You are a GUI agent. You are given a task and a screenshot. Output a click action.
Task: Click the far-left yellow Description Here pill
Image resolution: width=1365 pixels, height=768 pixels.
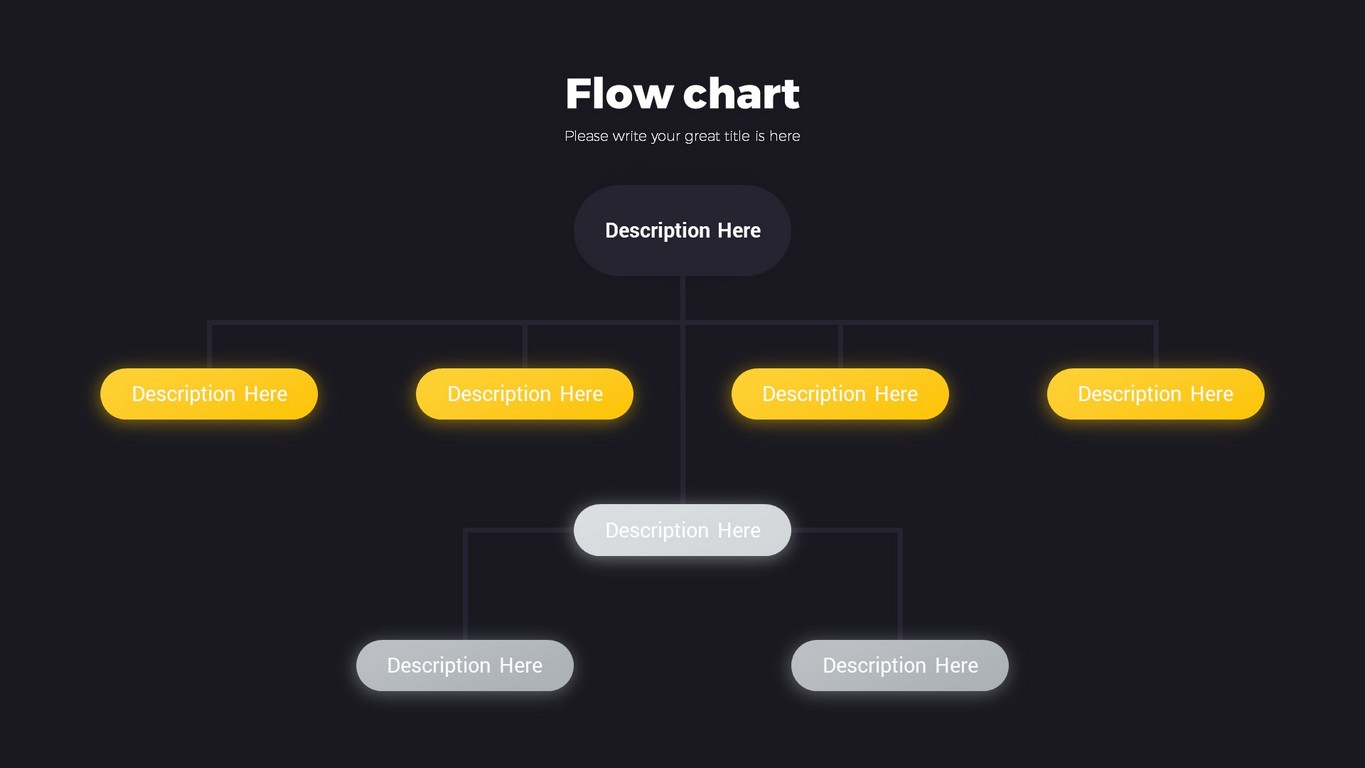(209, 394)
